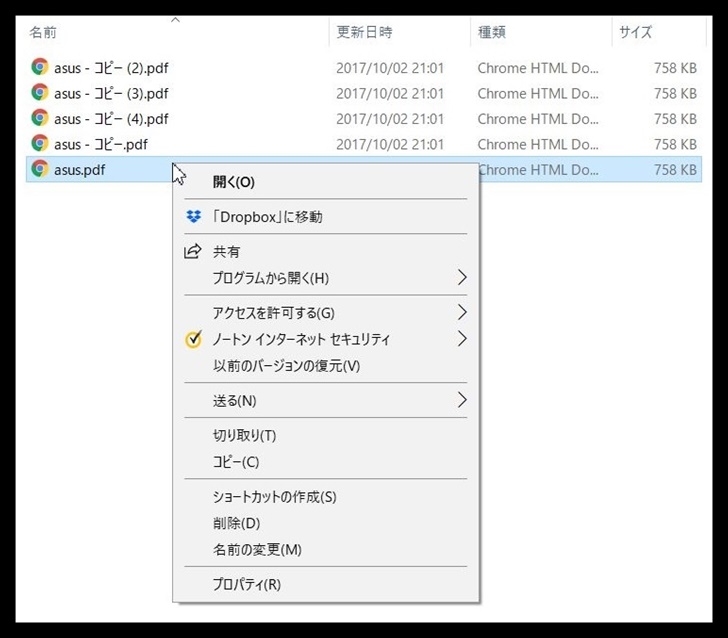Expand the アクセスを許可する(G) submenu arrow
Image resolution: width=728 pixels, height=638 pixels.
click(462, 312)
